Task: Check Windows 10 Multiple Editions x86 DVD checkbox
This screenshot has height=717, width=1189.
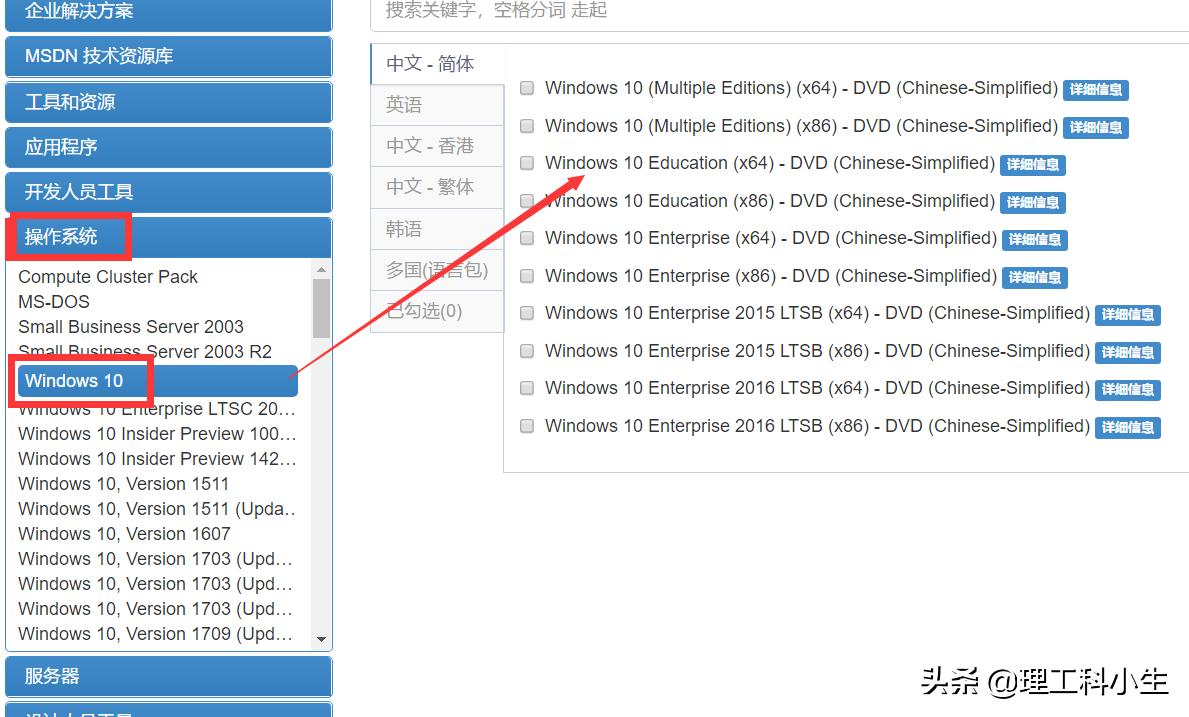Action: pyautogui.click(x=527, y=126)
